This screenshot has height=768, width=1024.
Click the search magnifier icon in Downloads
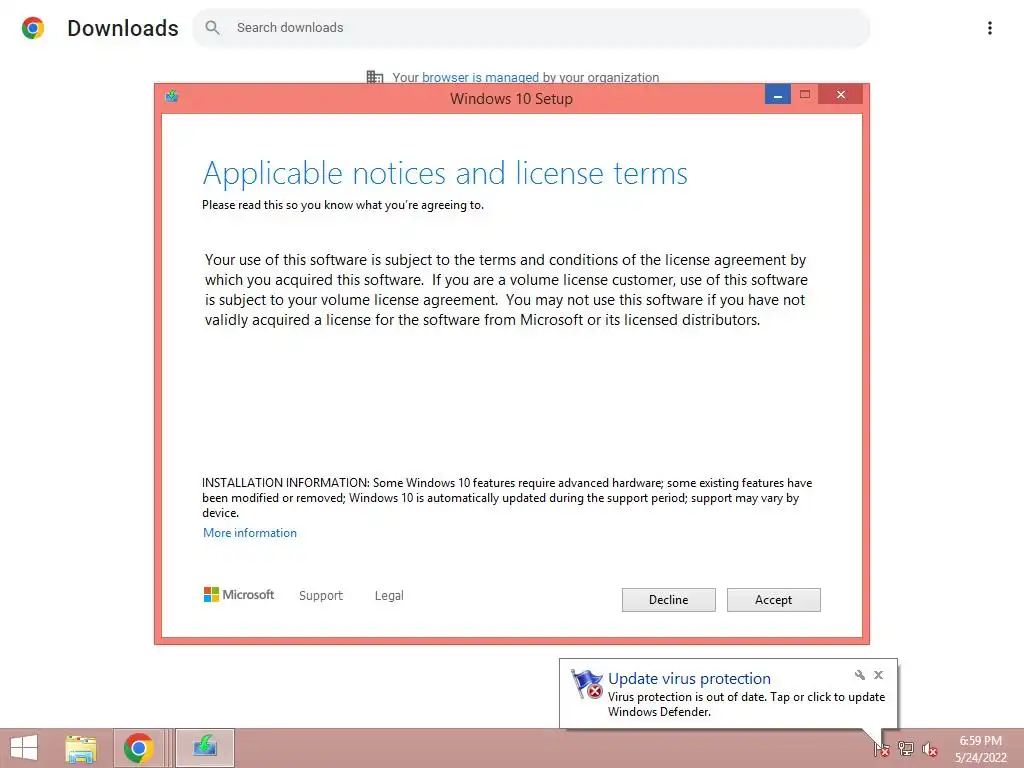[212, 27]
